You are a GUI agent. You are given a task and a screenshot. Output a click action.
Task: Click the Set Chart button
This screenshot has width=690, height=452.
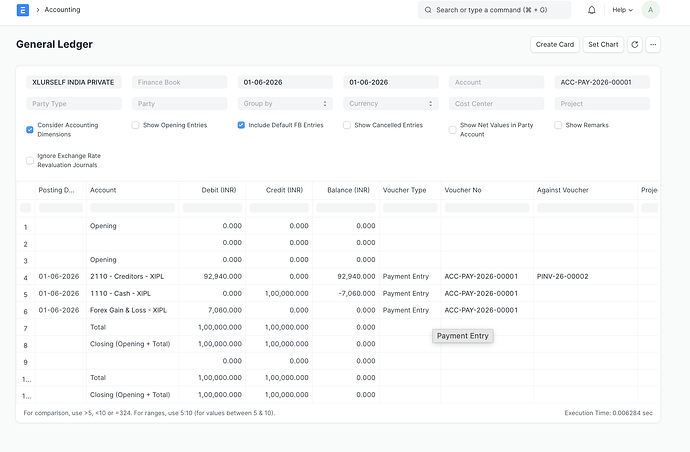coord(603,44)
